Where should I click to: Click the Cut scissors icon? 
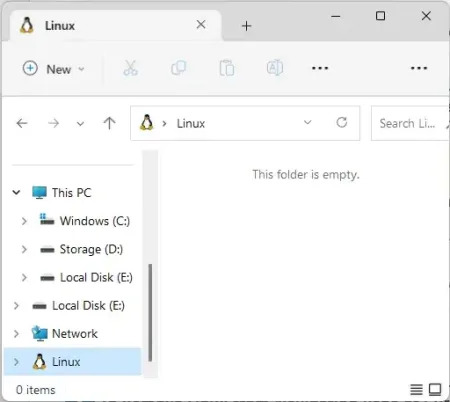pyautogui.click(x=130, y=68)
